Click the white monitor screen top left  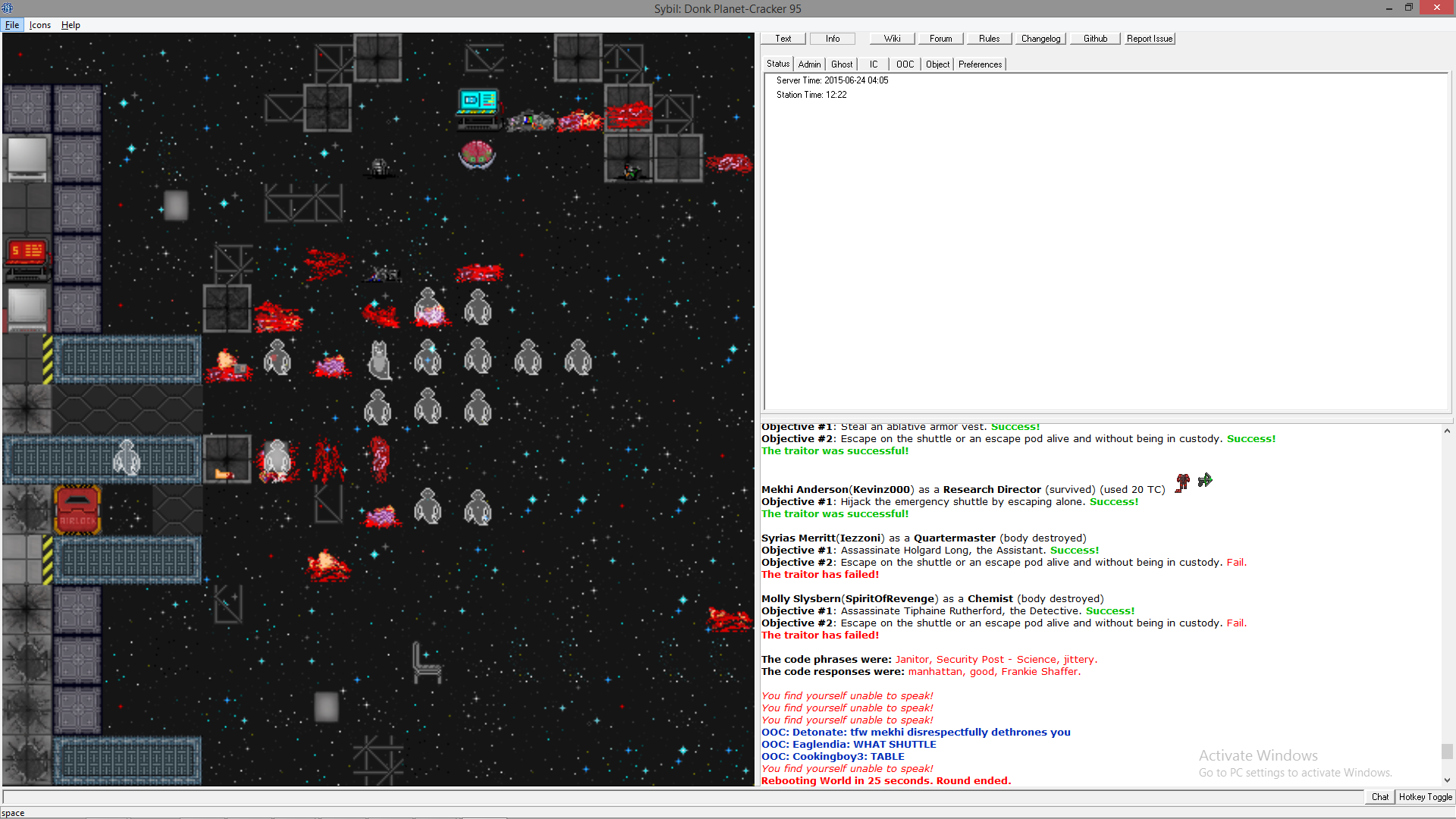27,158
